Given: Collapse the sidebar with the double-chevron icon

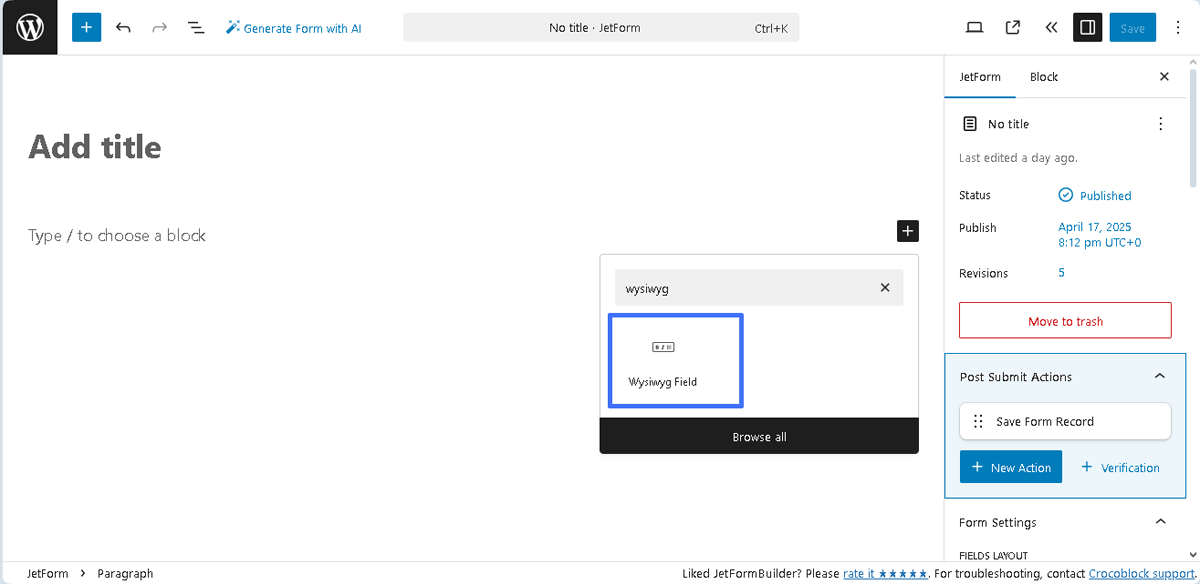Looking at the screenshot, I should (1050, 27).
